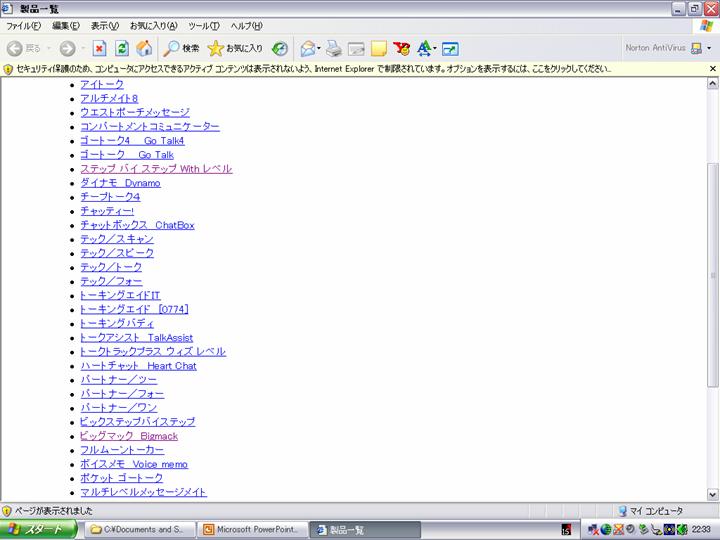Print the page with the printer icon
The width and height of the screenshot is (720, 540).
[x=334, y=48]
